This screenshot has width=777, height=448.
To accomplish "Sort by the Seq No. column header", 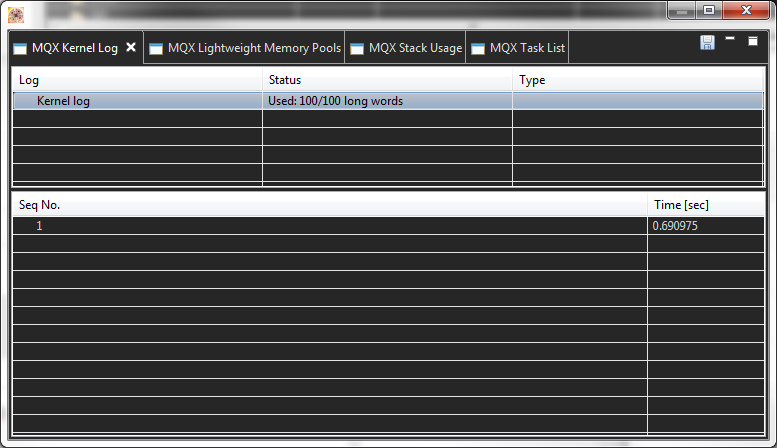I will point(330,205).
